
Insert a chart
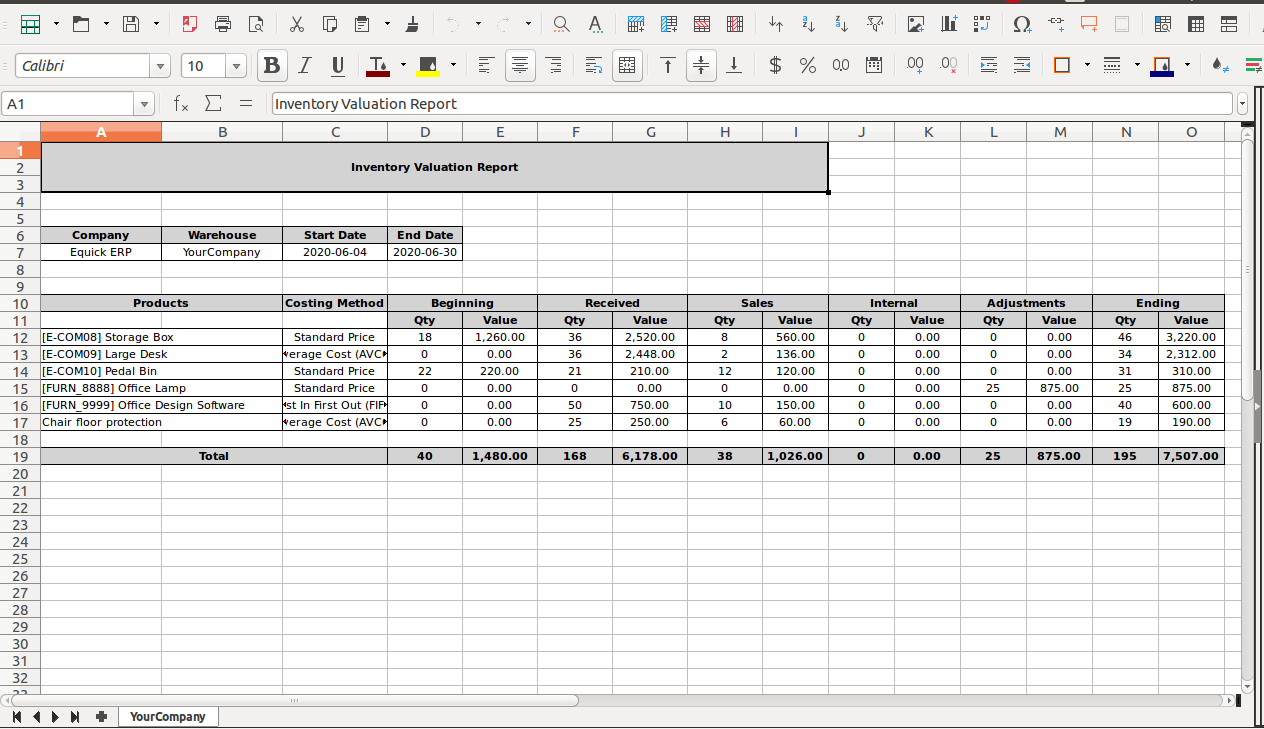tap(949, 24)
